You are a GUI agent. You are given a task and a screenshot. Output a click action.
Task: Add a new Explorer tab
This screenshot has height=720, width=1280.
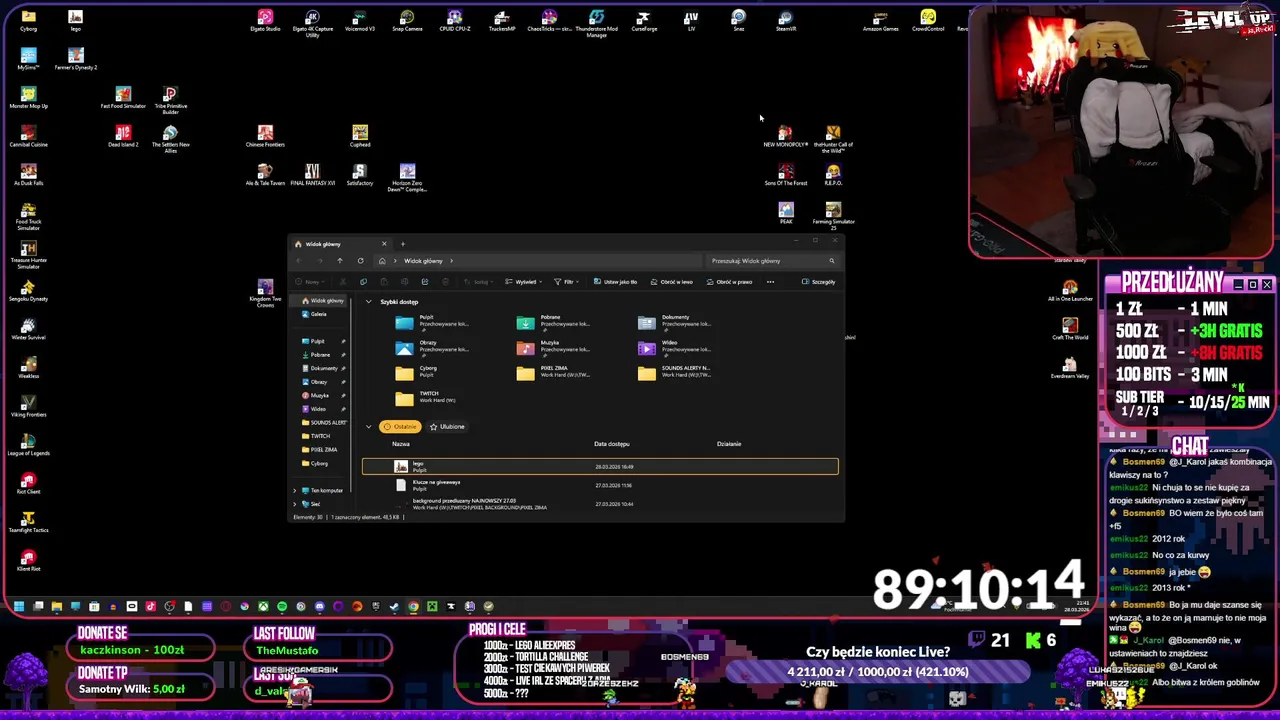(x=403, y=244)
